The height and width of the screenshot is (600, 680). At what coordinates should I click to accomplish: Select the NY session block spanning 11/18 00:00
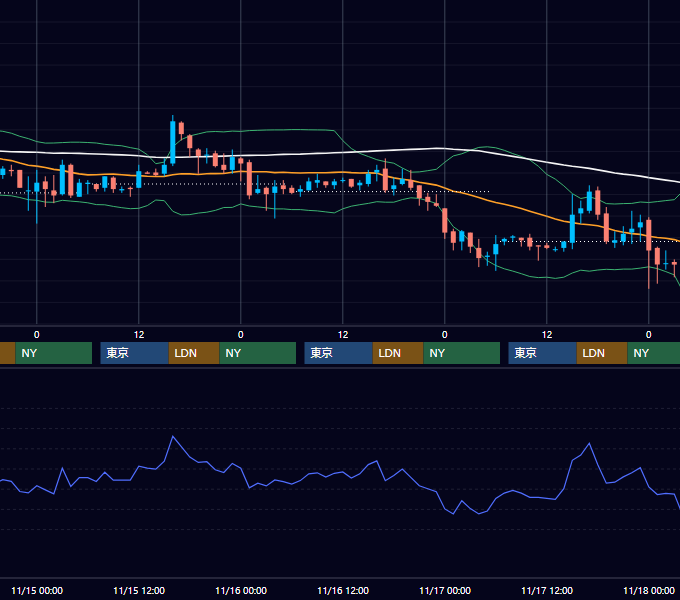point(654,353)
